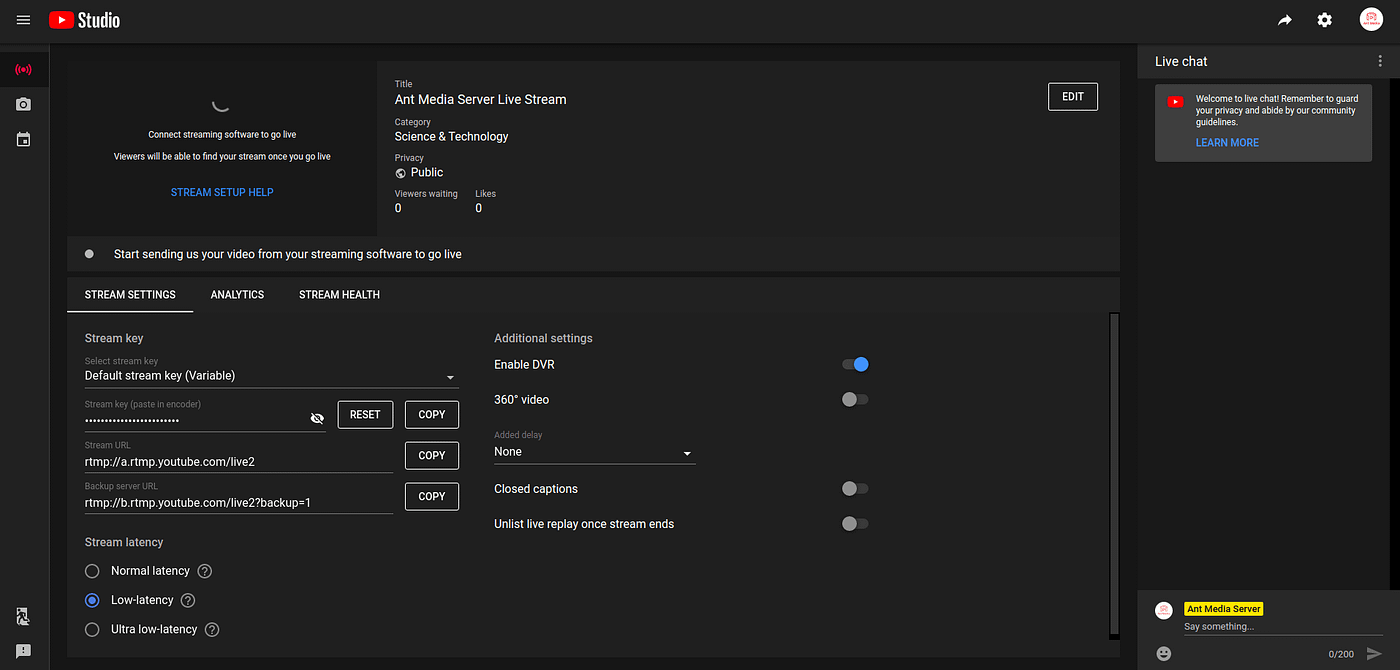Open the hamburger navigation menu
The height and width of the screenshot is (670, 1400).
coord(24,20)
